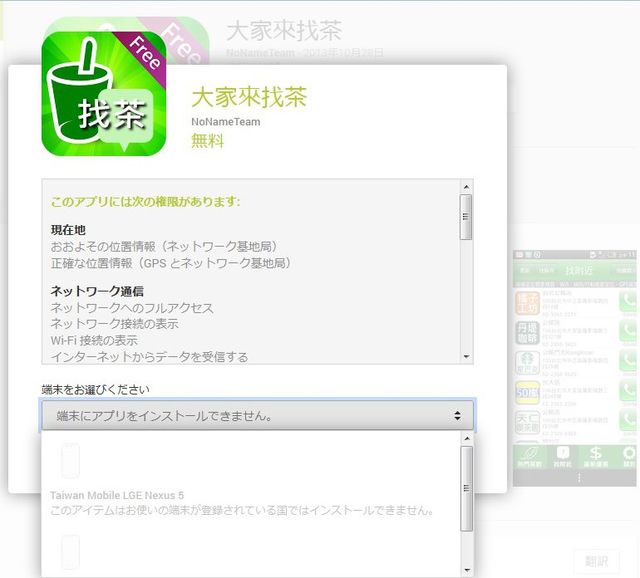Click the 50嵐 shop logo in screenshot
The image size is (640, 578).
(527, 391)
